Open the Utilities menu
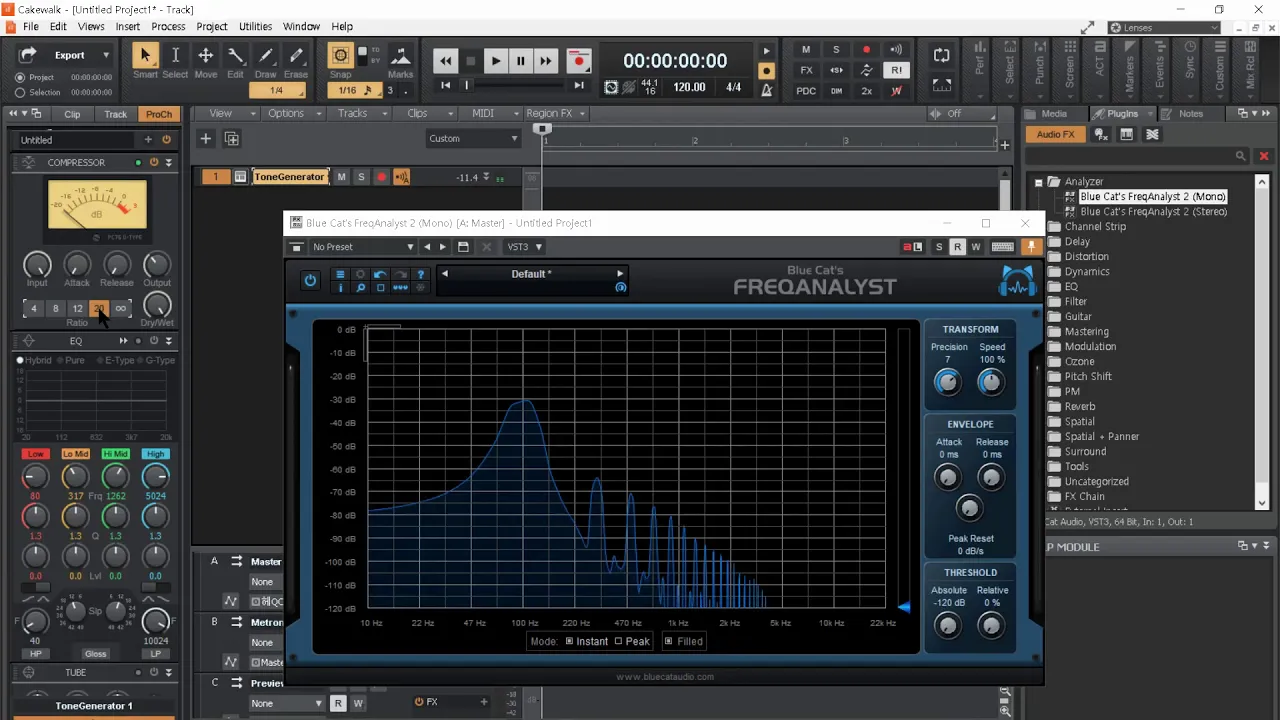Screen dimensions: 1280x720 click(255, 26)
